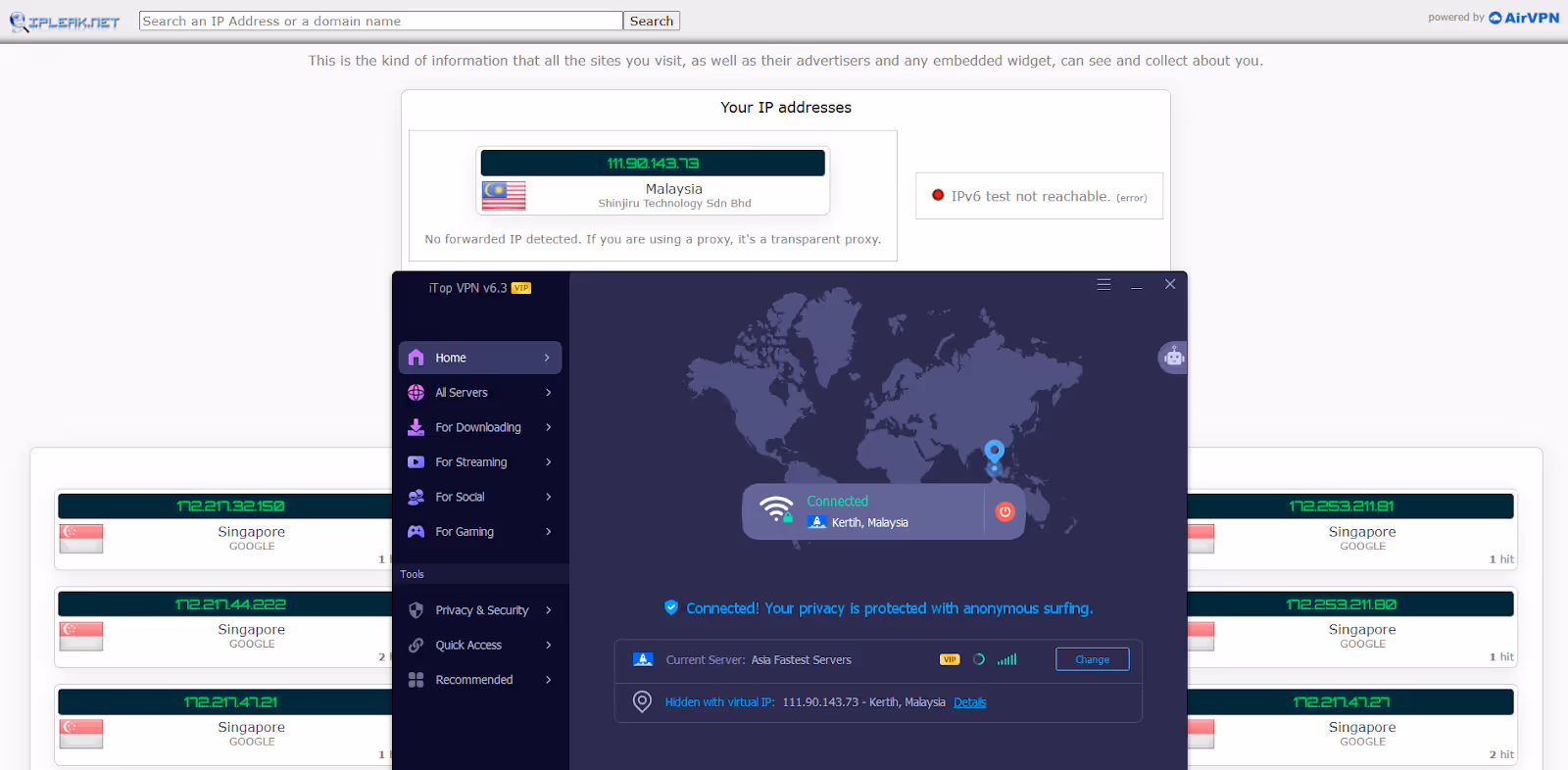Expand the Privacy & Security chevron arrow
The image size is (1568, 770).
549,610
